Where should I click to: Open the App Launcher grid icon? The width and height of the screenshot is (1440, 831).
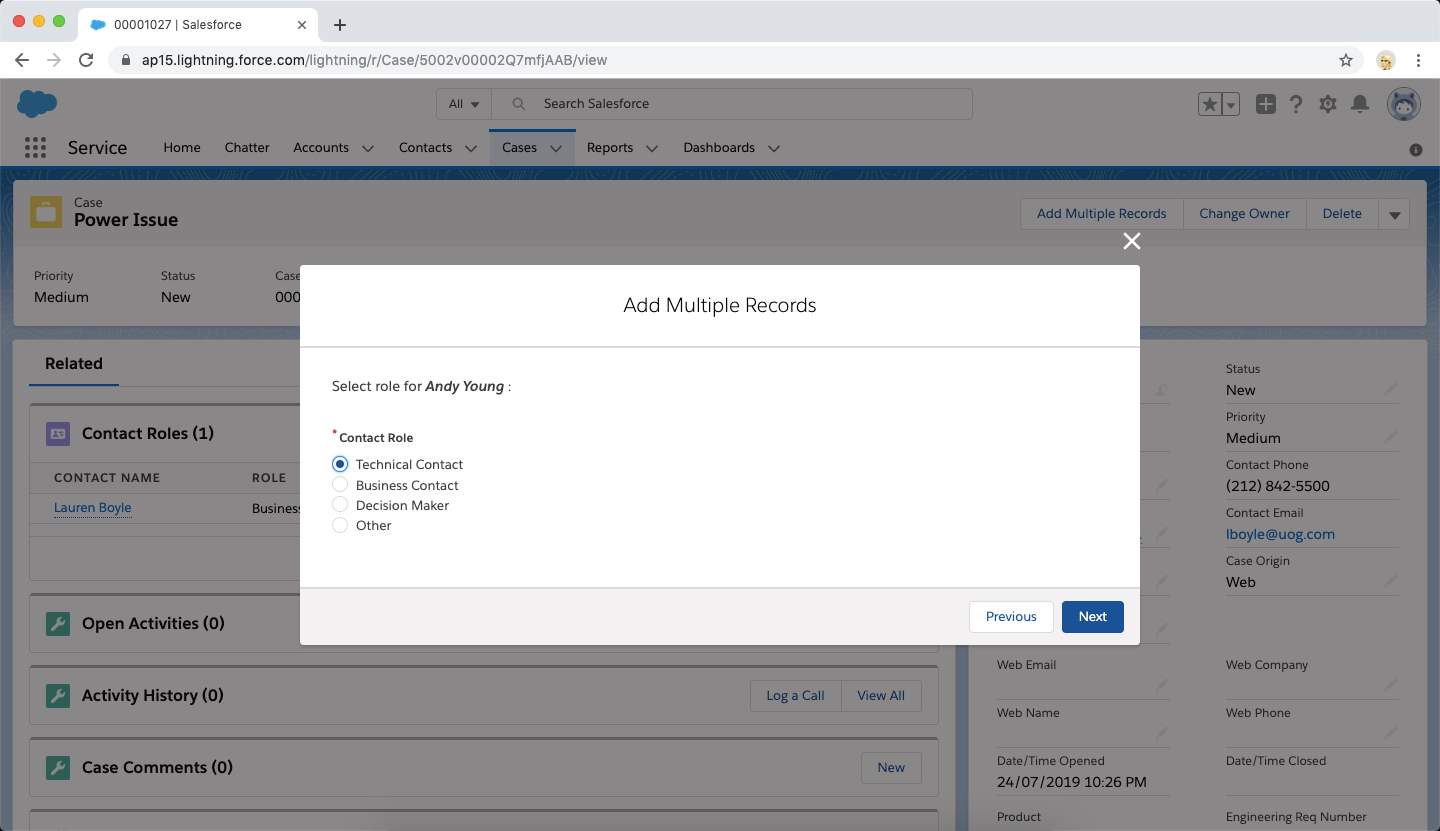35,148
